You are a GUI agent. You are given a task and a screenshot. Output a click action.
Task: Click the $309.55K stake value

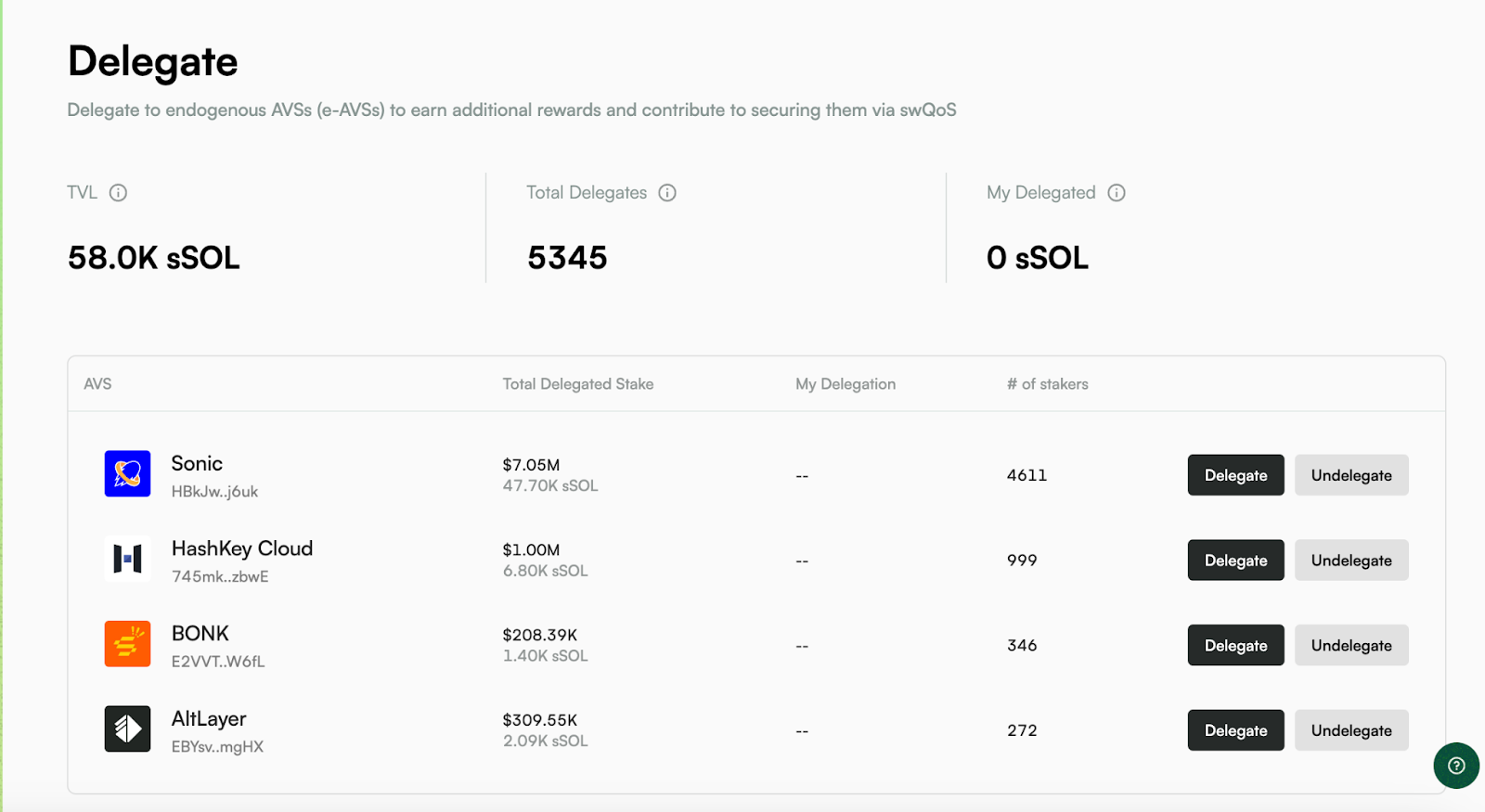[x=540, y=720]
